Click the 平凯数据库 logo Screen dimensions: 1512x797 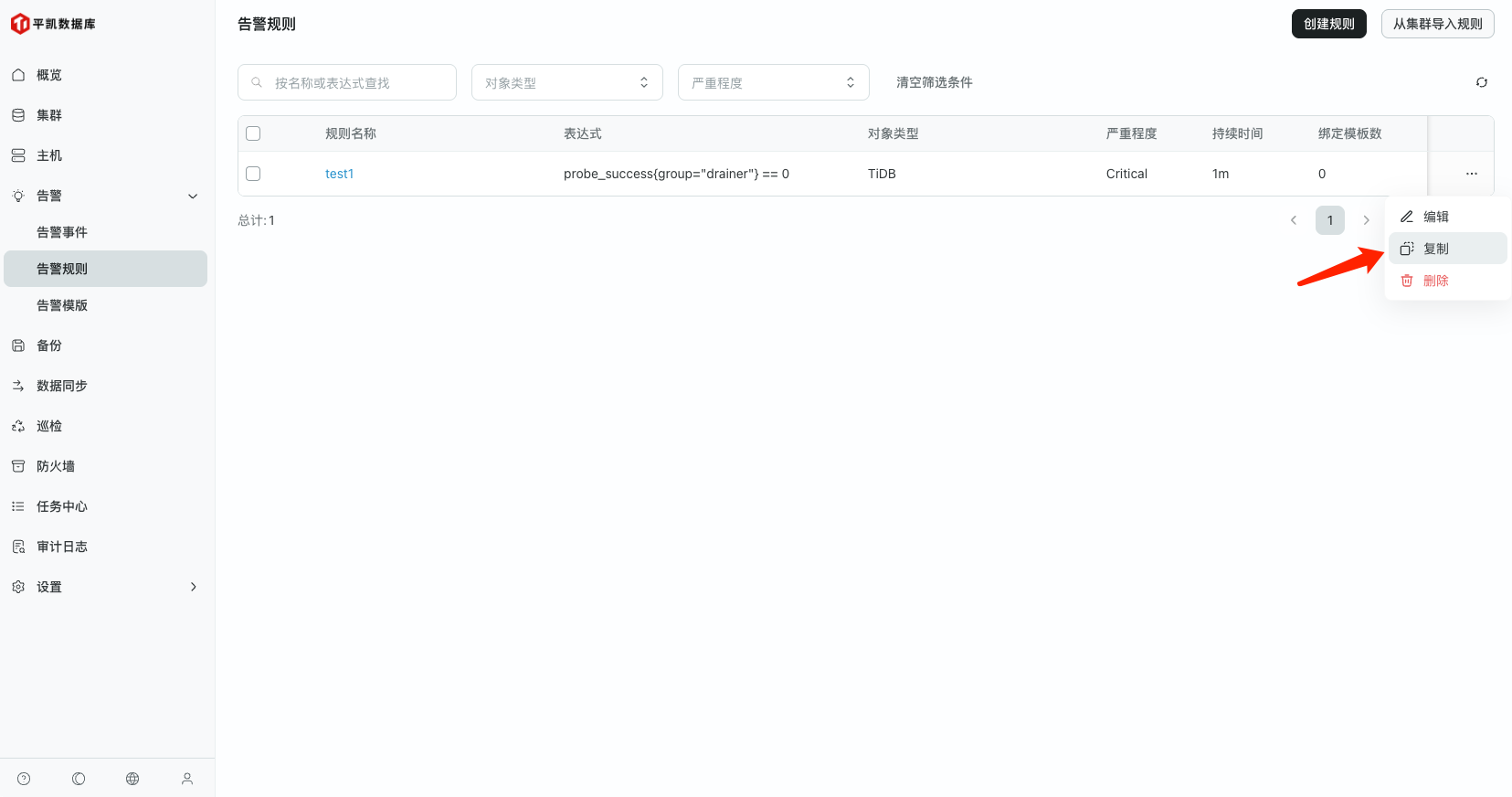tap(53, 24)
